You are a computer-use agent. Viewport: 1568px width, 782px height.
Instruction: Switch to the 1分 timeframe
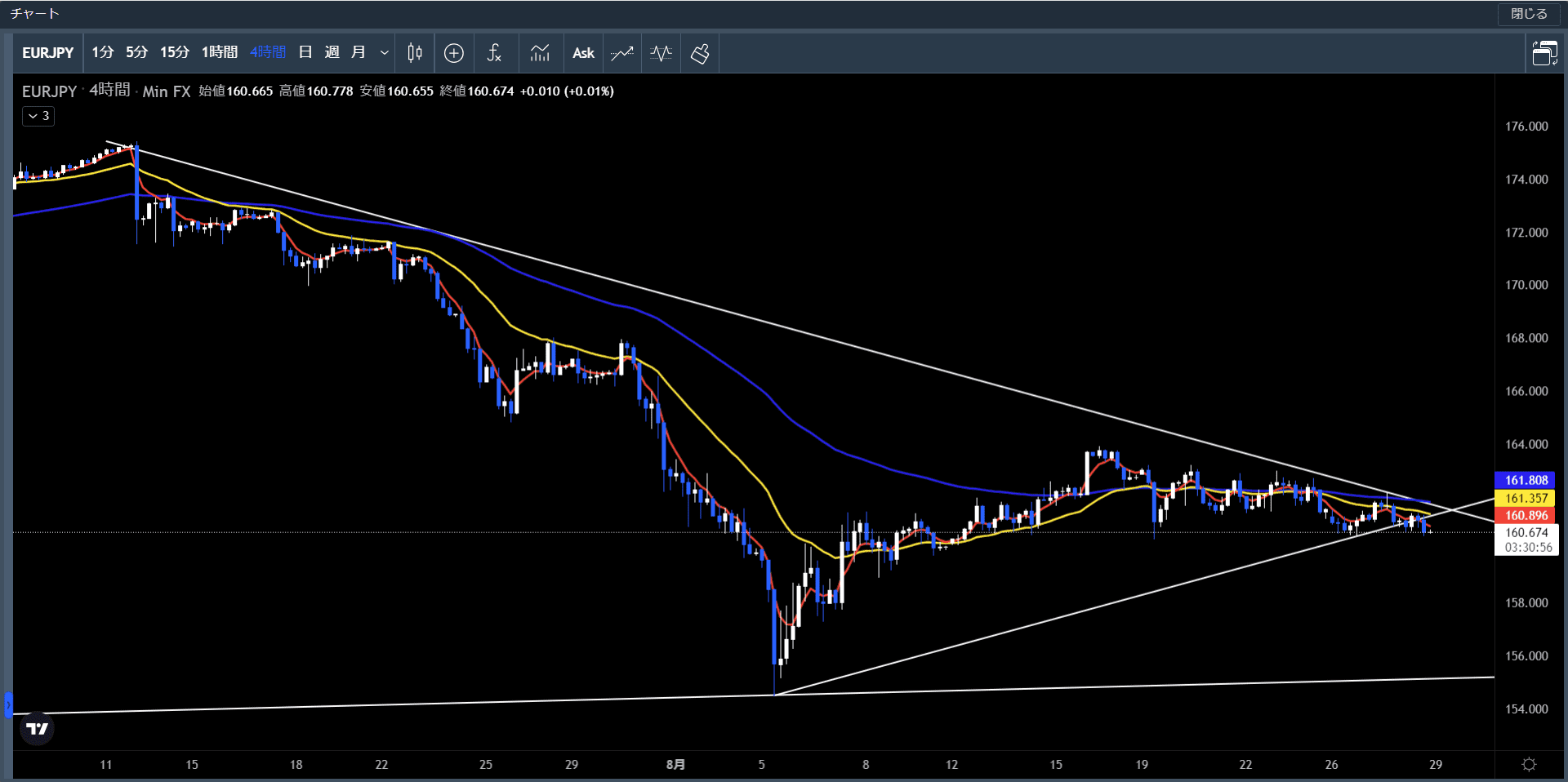103,52
